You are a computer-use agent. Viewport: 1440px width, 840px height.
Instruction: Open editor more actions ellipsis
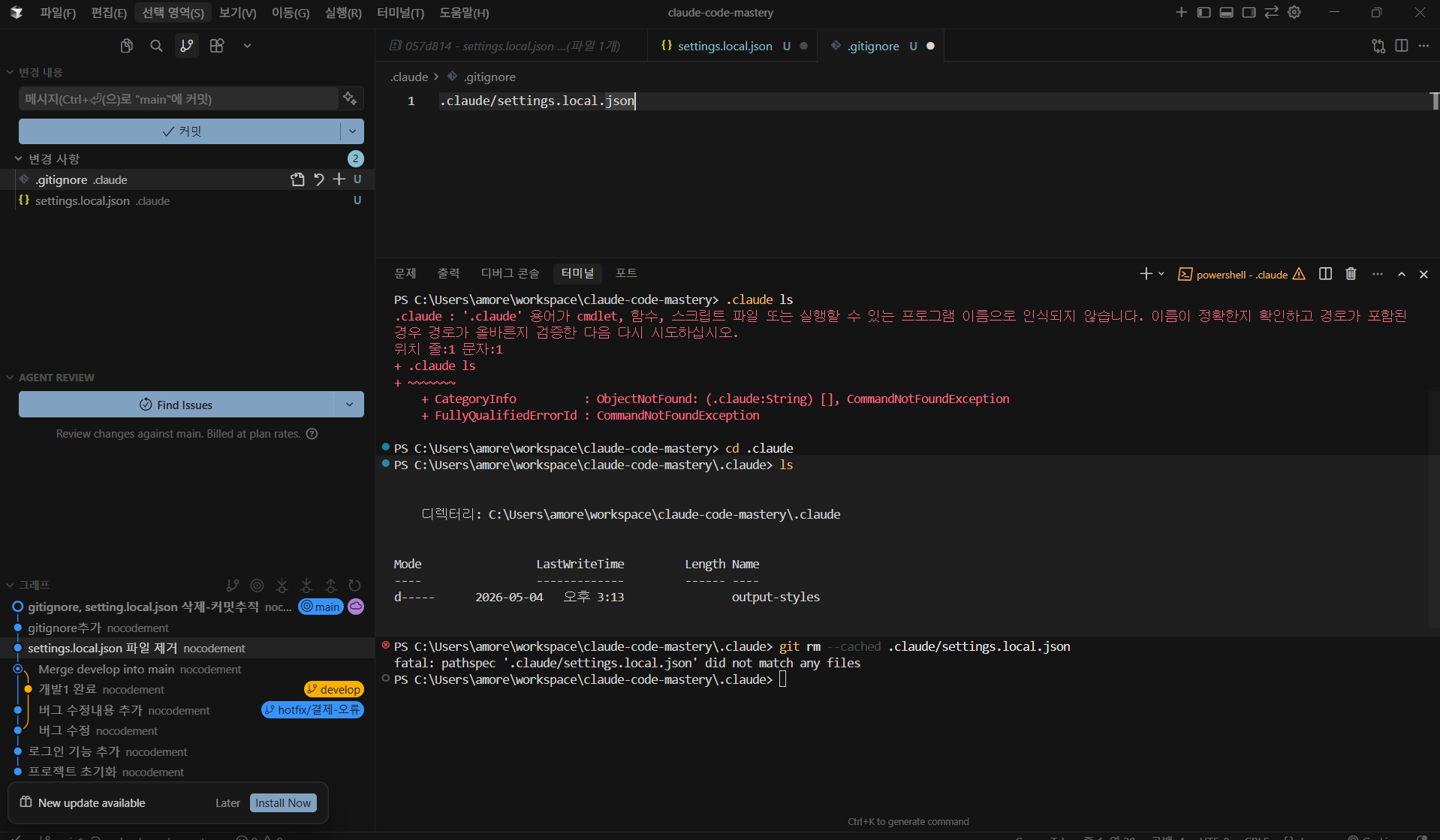(x=1424, y=46)
